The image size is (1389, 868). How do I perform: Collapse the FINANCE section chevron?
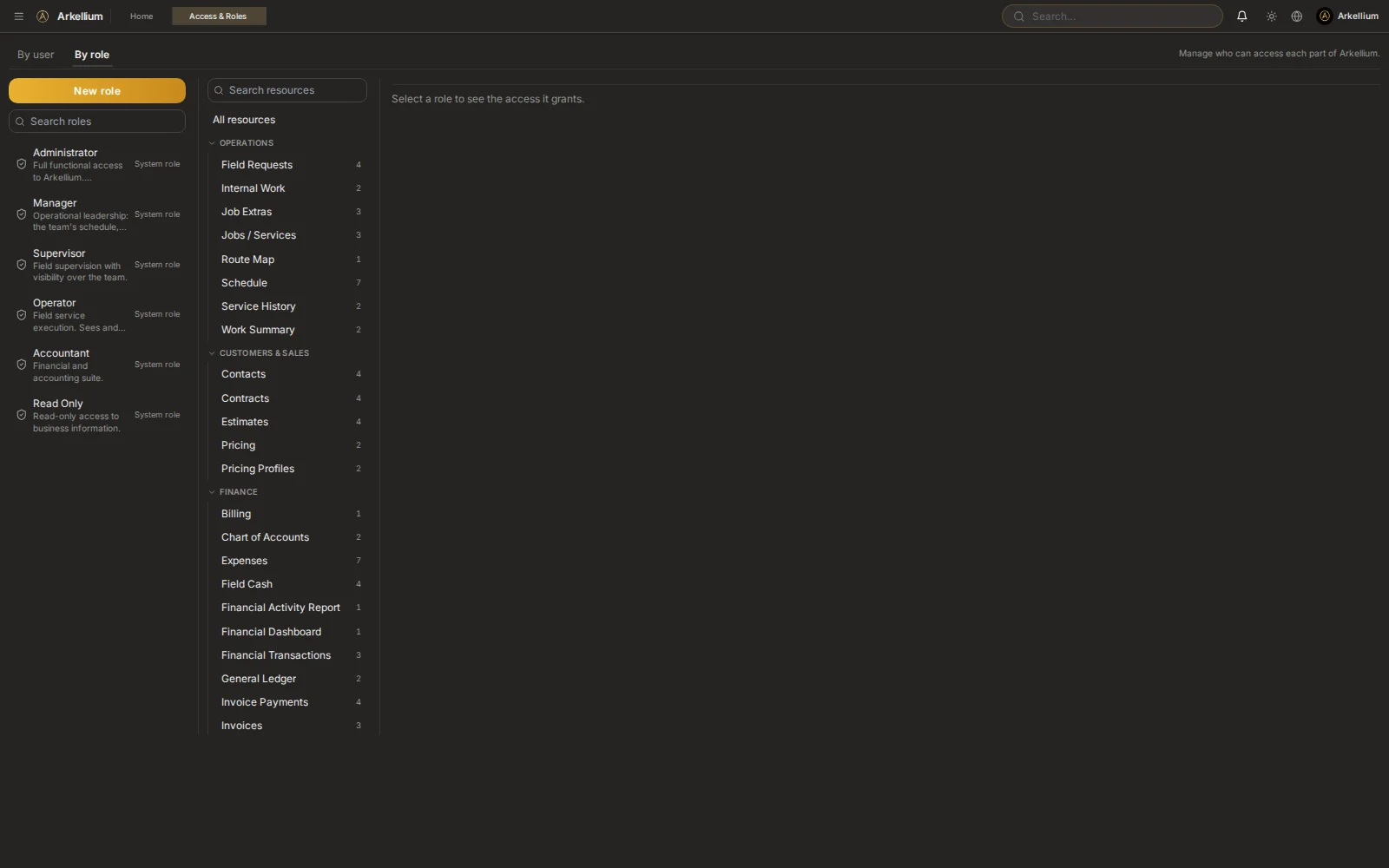click(x=212, y=492)
